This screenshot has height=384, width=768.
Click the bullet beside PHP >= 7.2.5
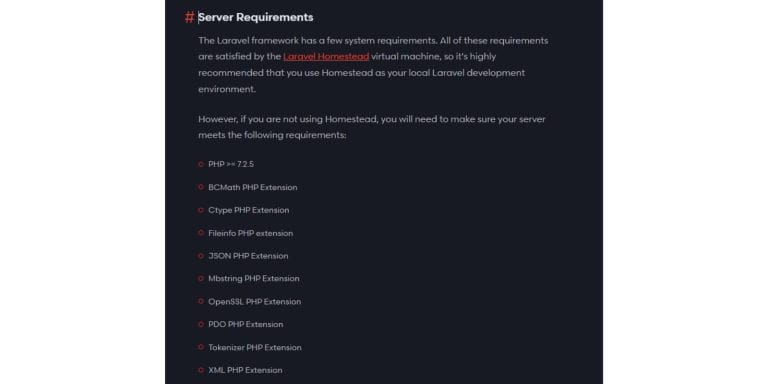coord(201,164)
